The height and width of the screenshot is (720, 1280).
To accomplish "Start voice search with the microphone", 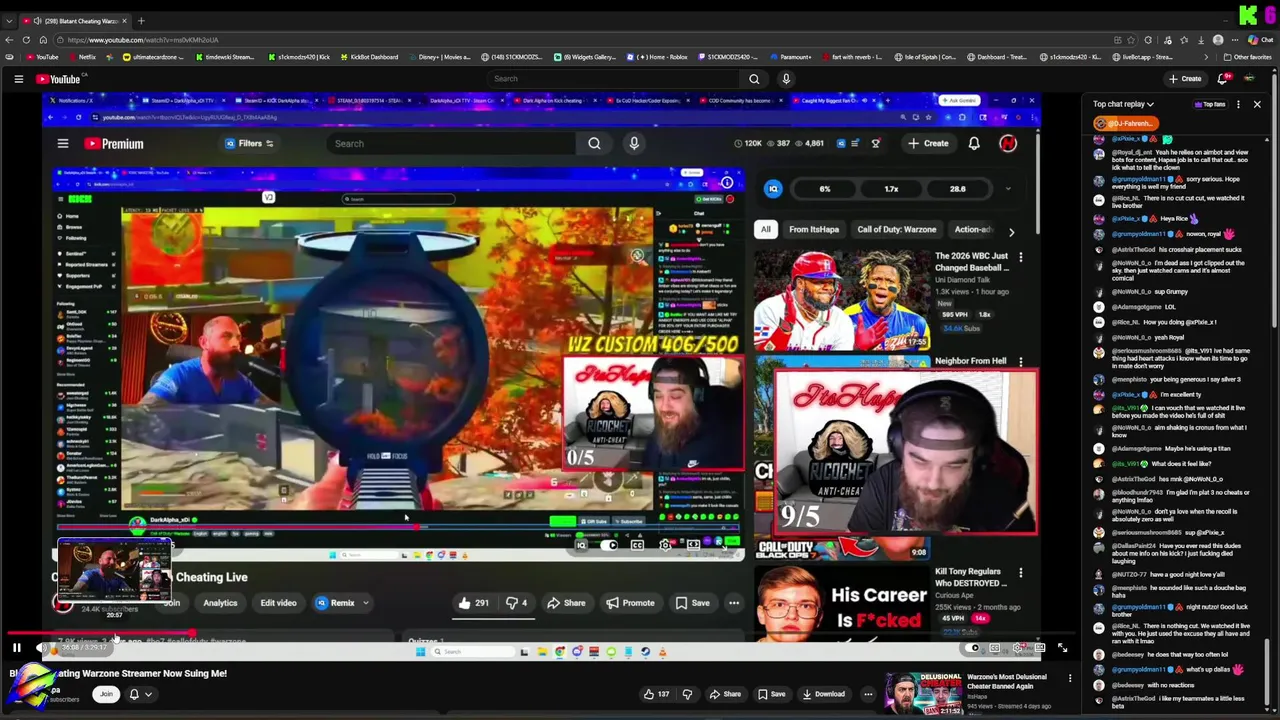I will pyautogui.click(x=786, y=79).
